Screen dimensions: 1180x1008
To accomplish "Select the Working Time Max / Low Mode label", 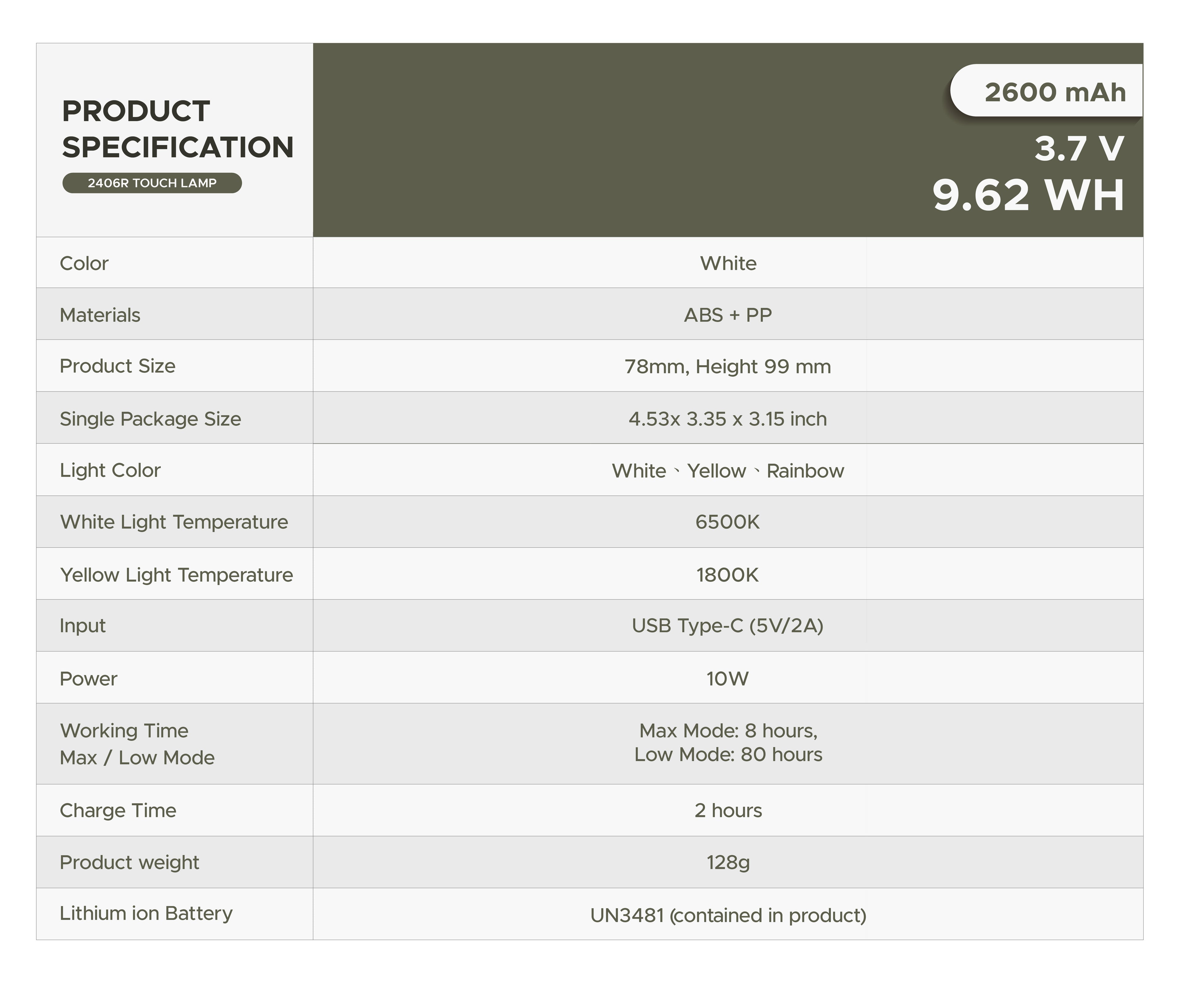I will tap(137, 744).
